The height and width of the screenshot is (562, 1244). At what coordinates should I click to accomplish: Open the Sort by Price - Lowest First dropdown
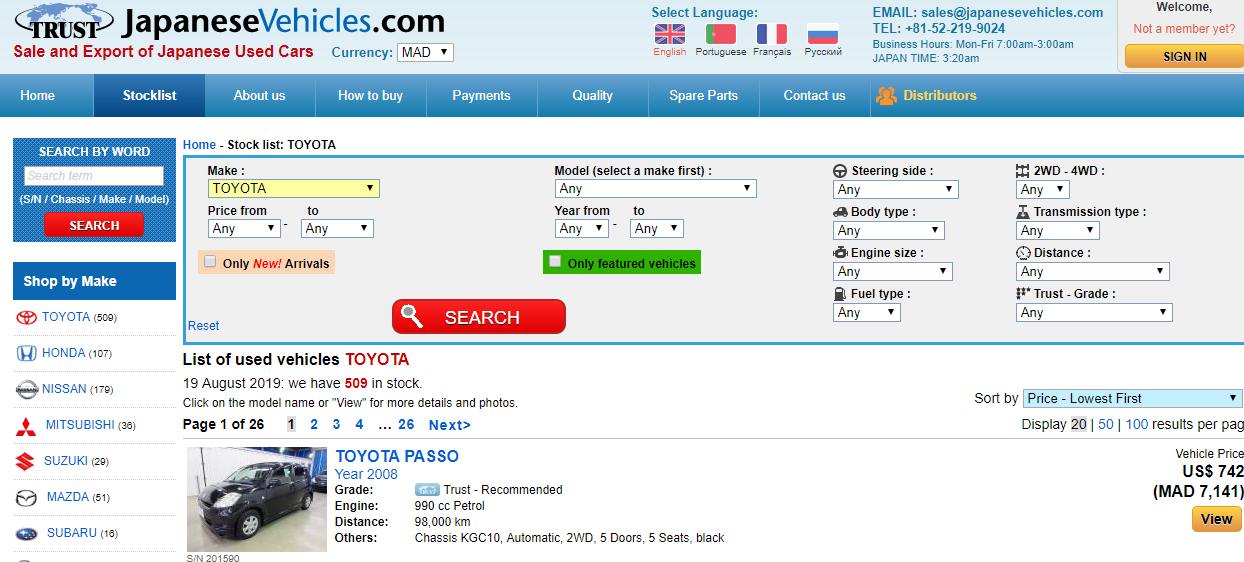[x=1133, y=398]
